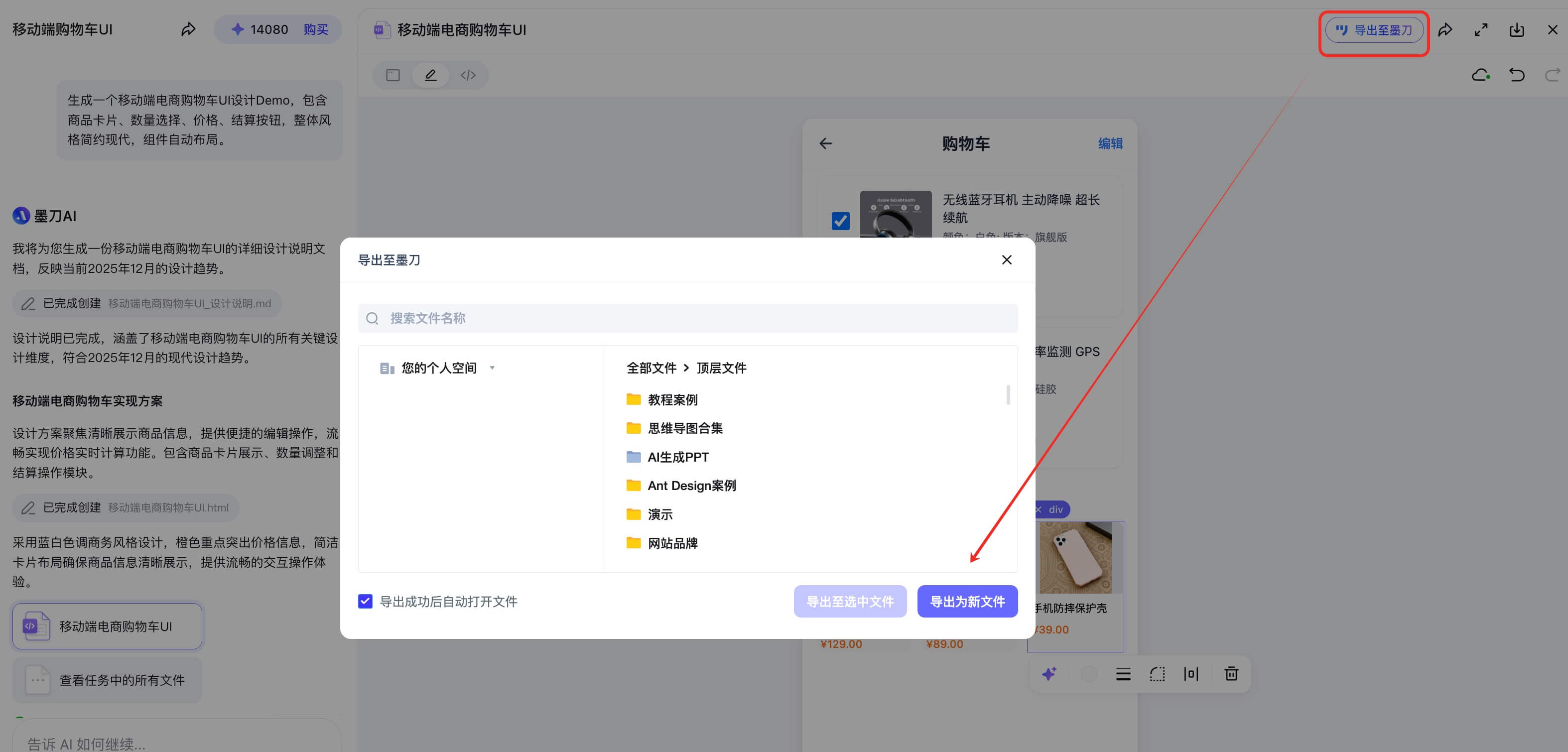
Task: Open the 教程案例 folder
Action: tap(672, 400)
